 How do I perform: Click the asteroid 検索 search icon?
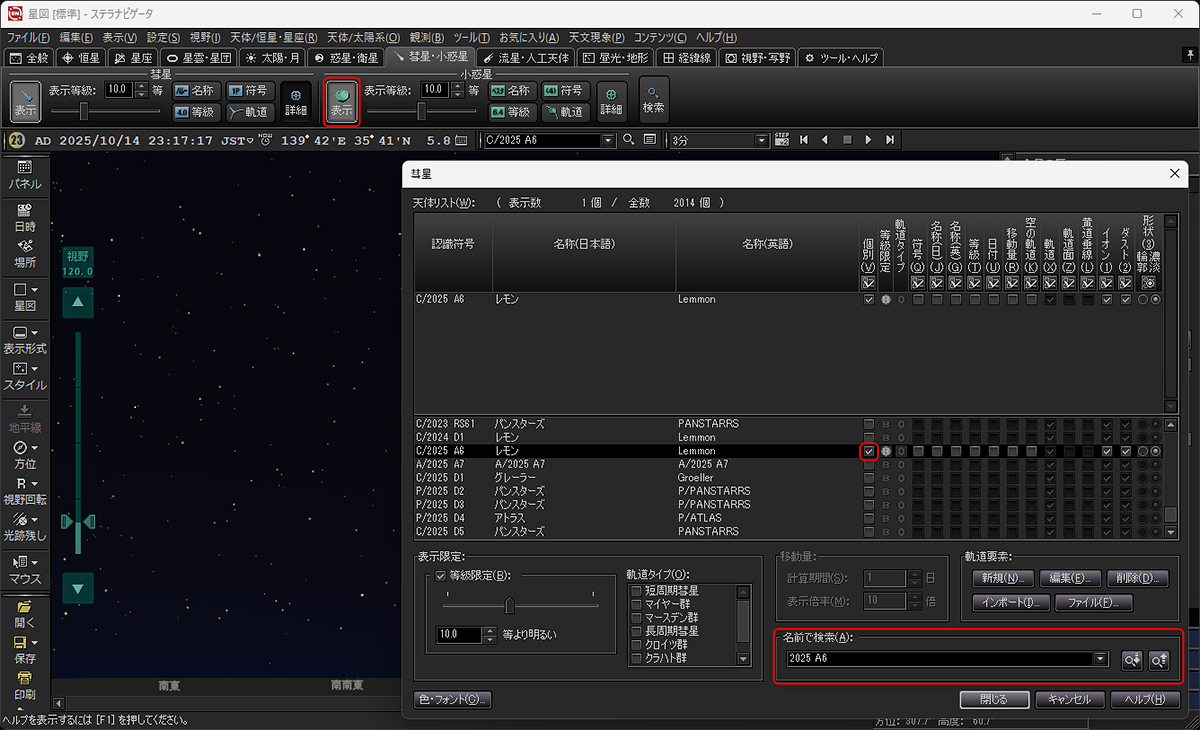[654, 99]
